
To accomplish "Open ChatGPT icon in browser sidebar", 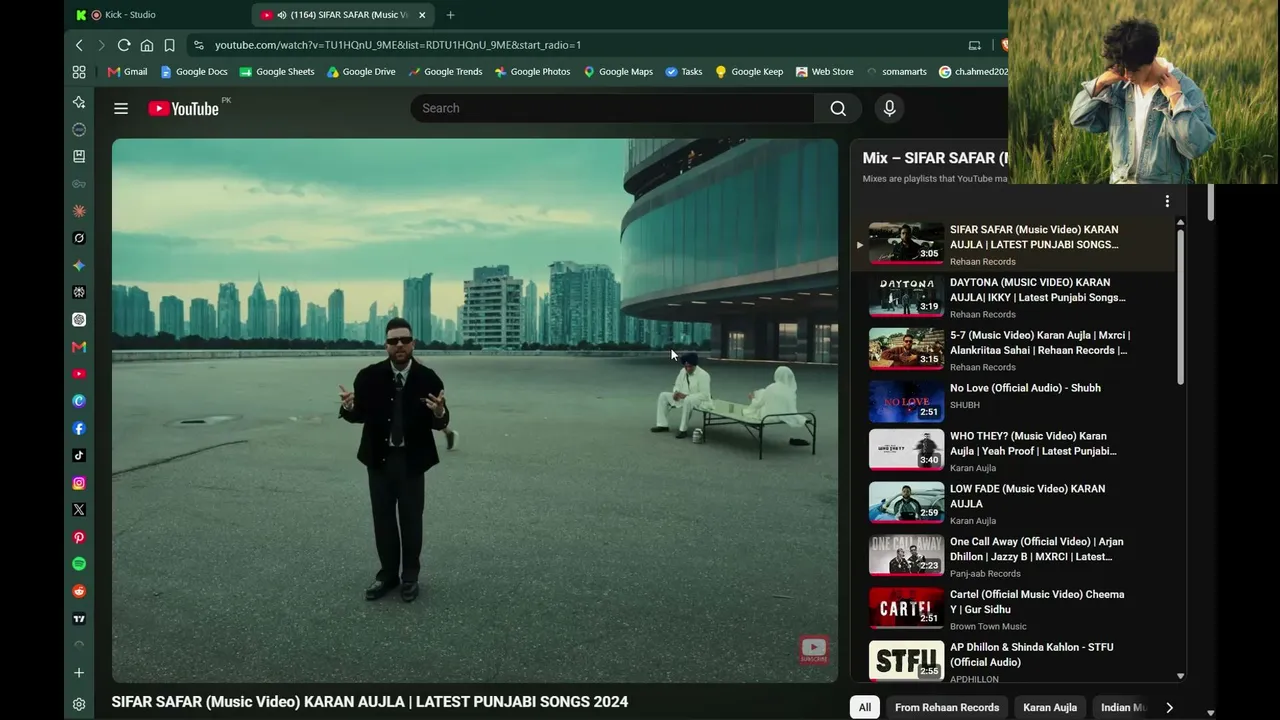I will 79,320.
